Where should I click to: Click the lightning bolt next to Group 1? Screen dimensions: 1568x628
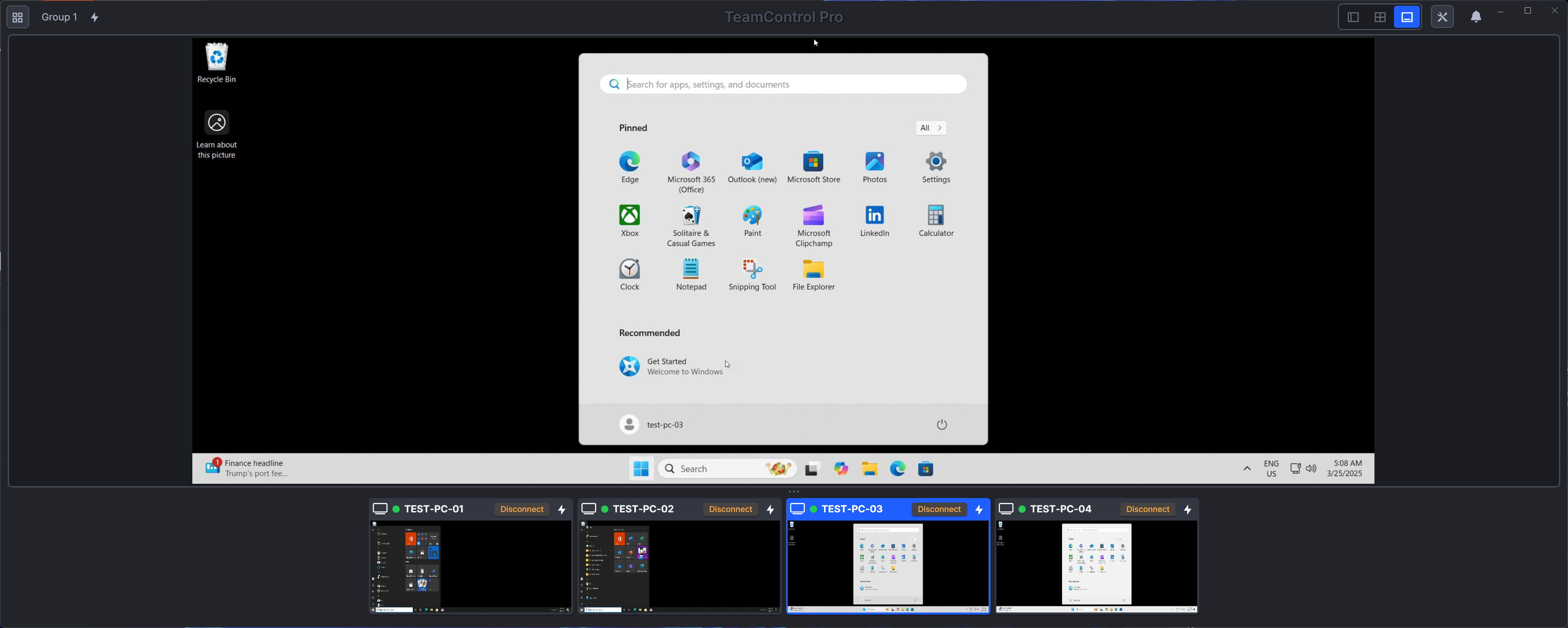click(95, 17)
